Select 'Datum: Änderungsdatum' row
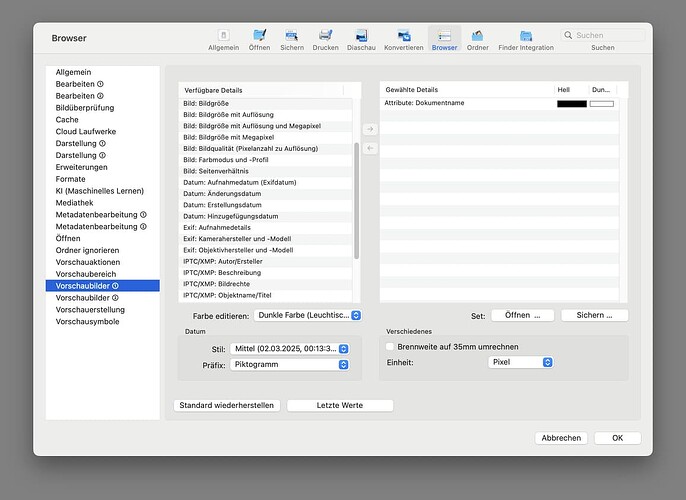The height and width of the screenshot is (500, 686). [x=265, y=194]
